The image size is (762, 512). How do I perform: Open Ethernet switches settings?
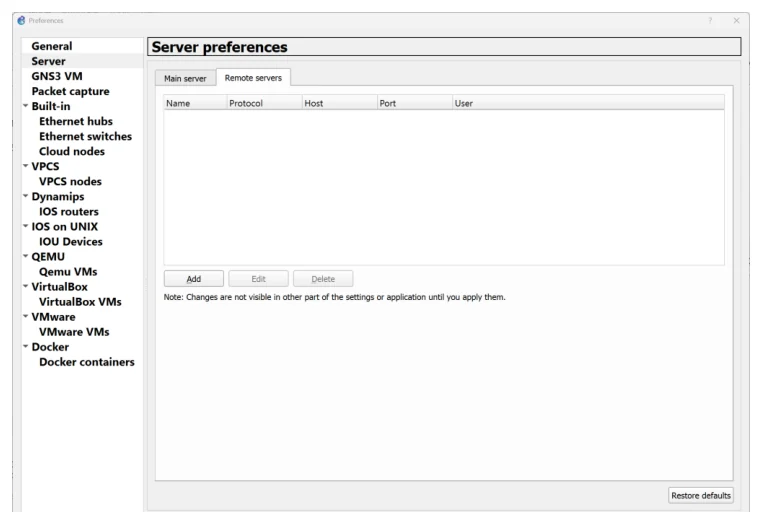coord(86,137)
